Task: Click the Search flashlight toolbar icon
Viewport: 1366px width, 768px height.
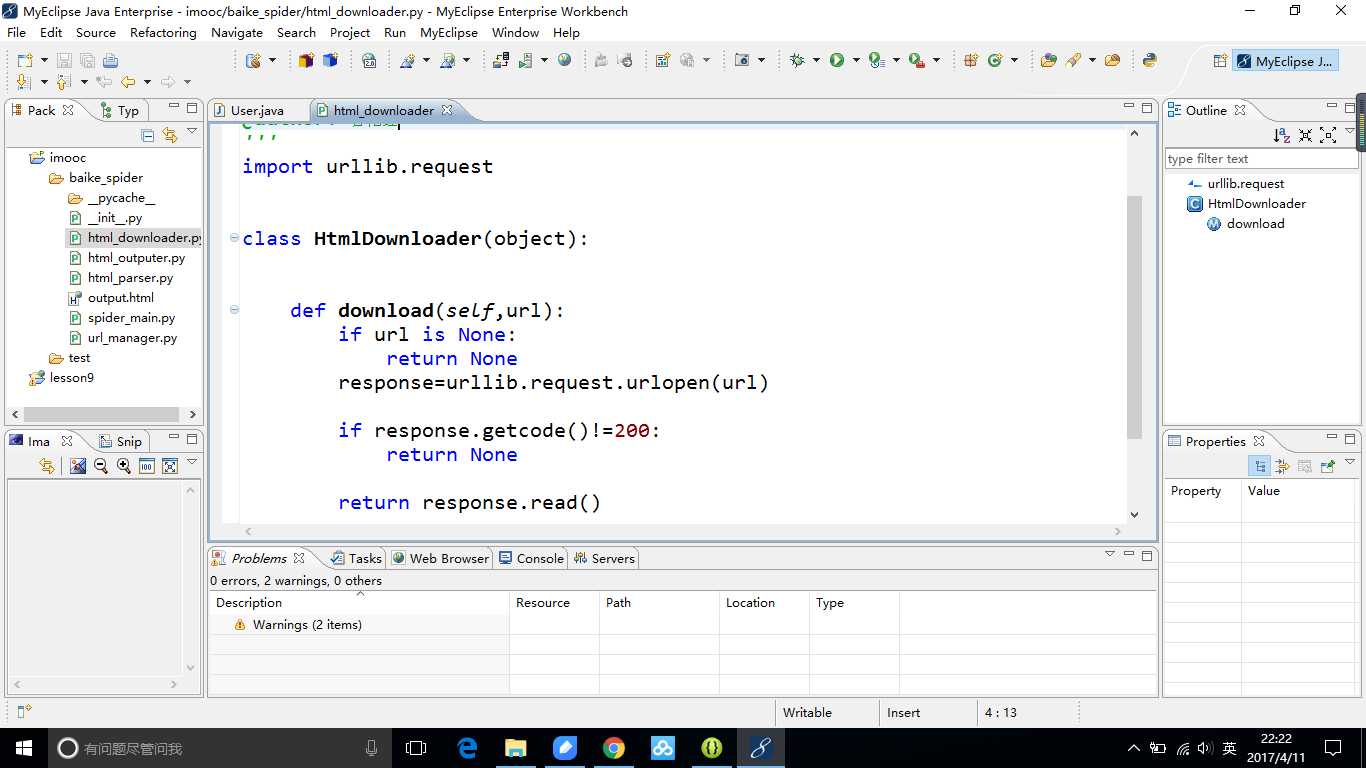Action: coord(1073,61)
